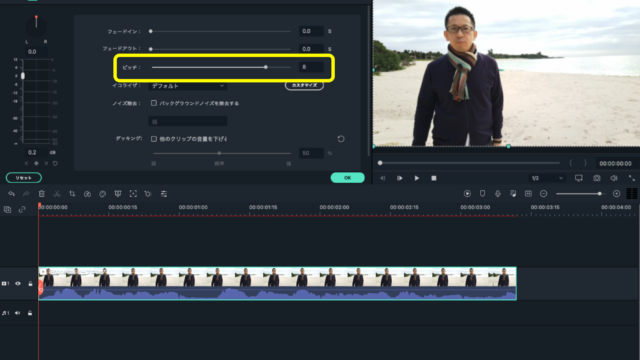
Task: Open the color palette tool
Action: point(102,194)
